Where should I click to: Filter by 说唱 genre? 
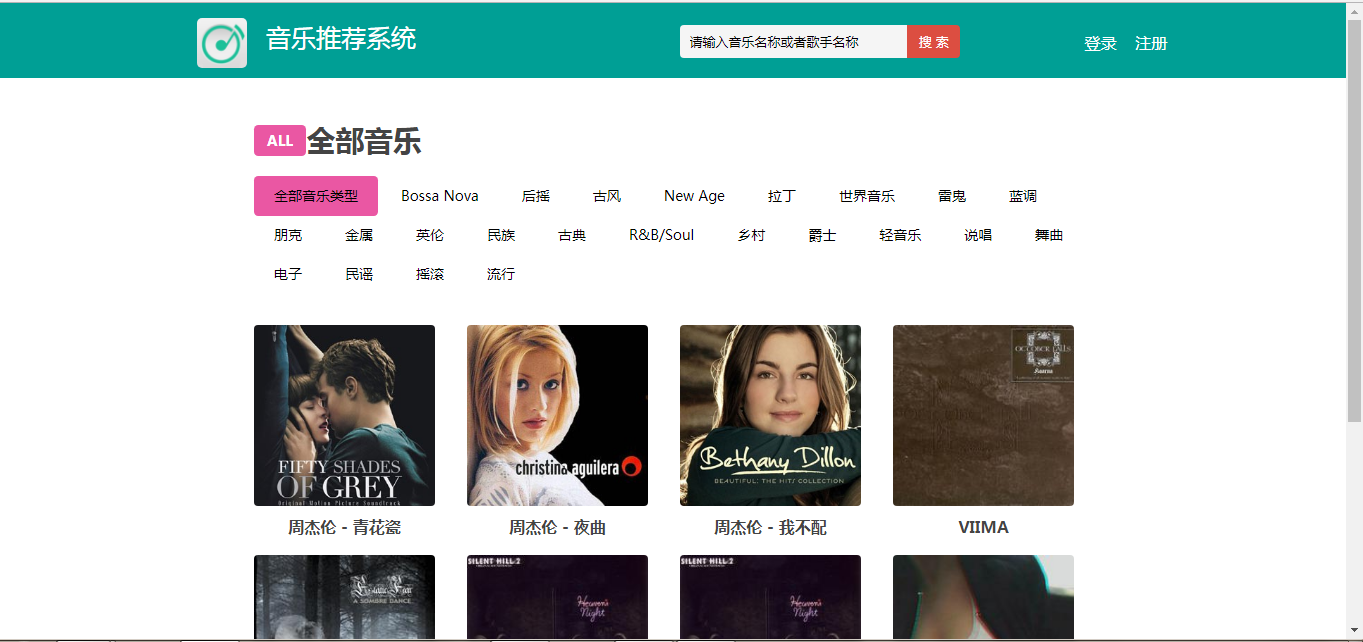[978, 235]
